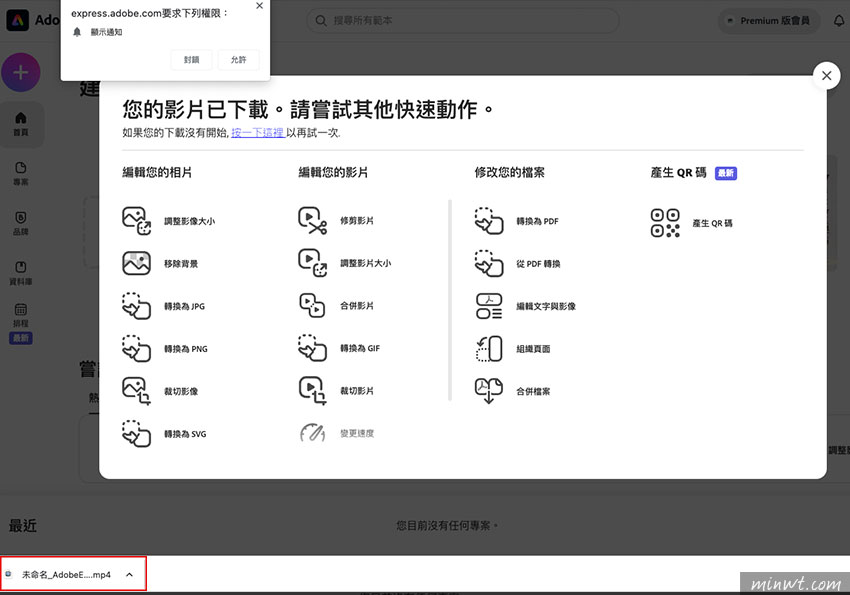Choose the convert to GIF (轉換為 GIF) icon
Image resolution: width=850 pixels, height=595 pixels.
(x=313, y=348)
